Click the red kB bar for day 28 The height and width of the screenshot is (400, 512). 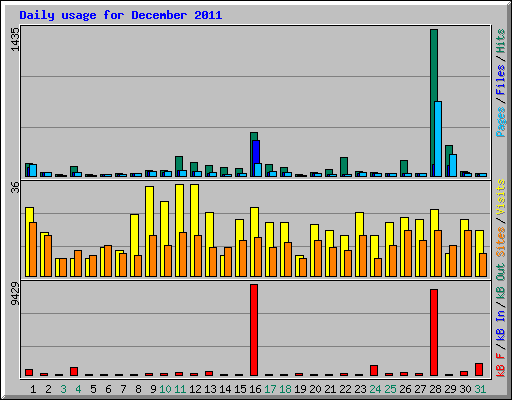434,332
